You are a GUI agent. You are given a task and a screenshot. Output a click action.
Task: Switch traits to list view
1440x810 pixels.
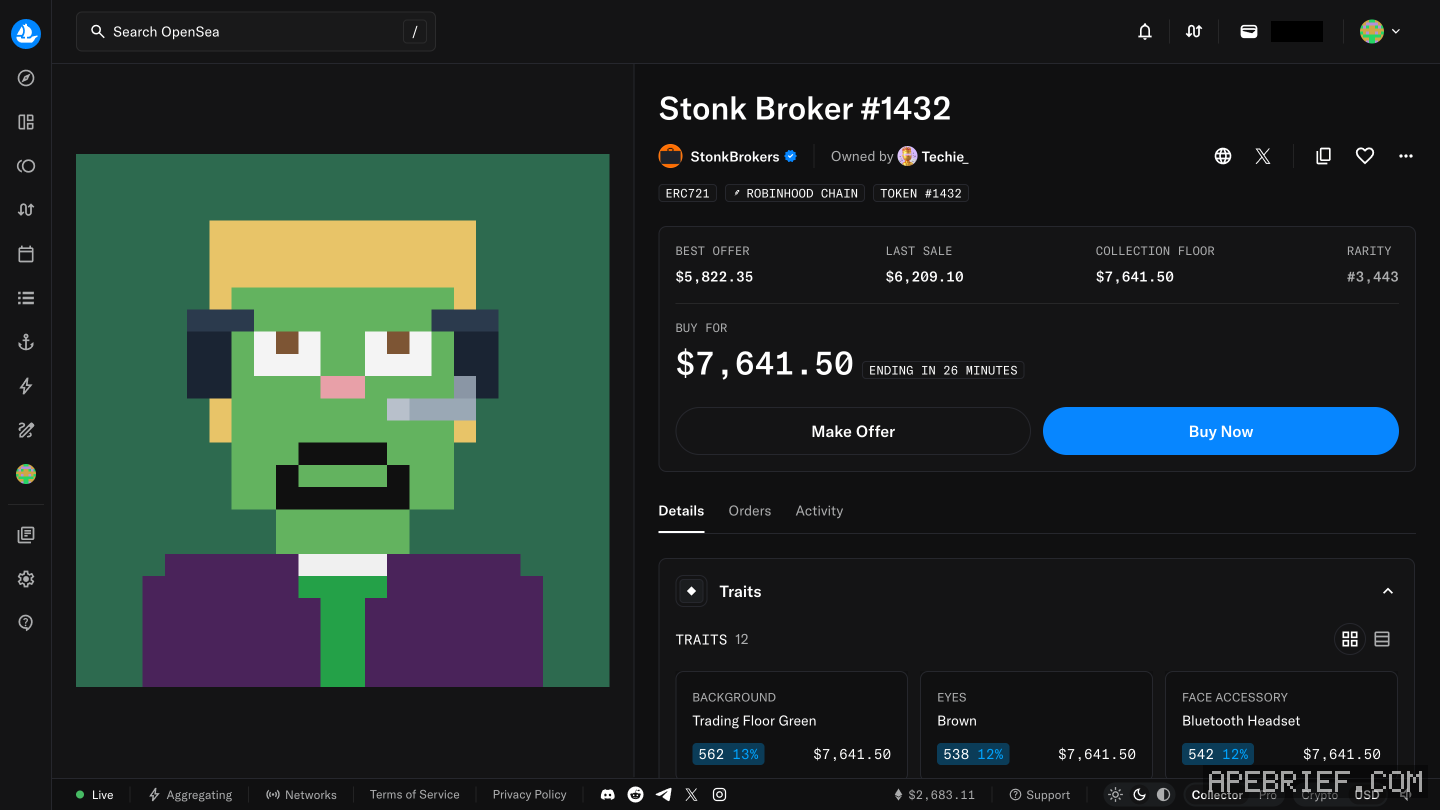[x=1382, y=639]
